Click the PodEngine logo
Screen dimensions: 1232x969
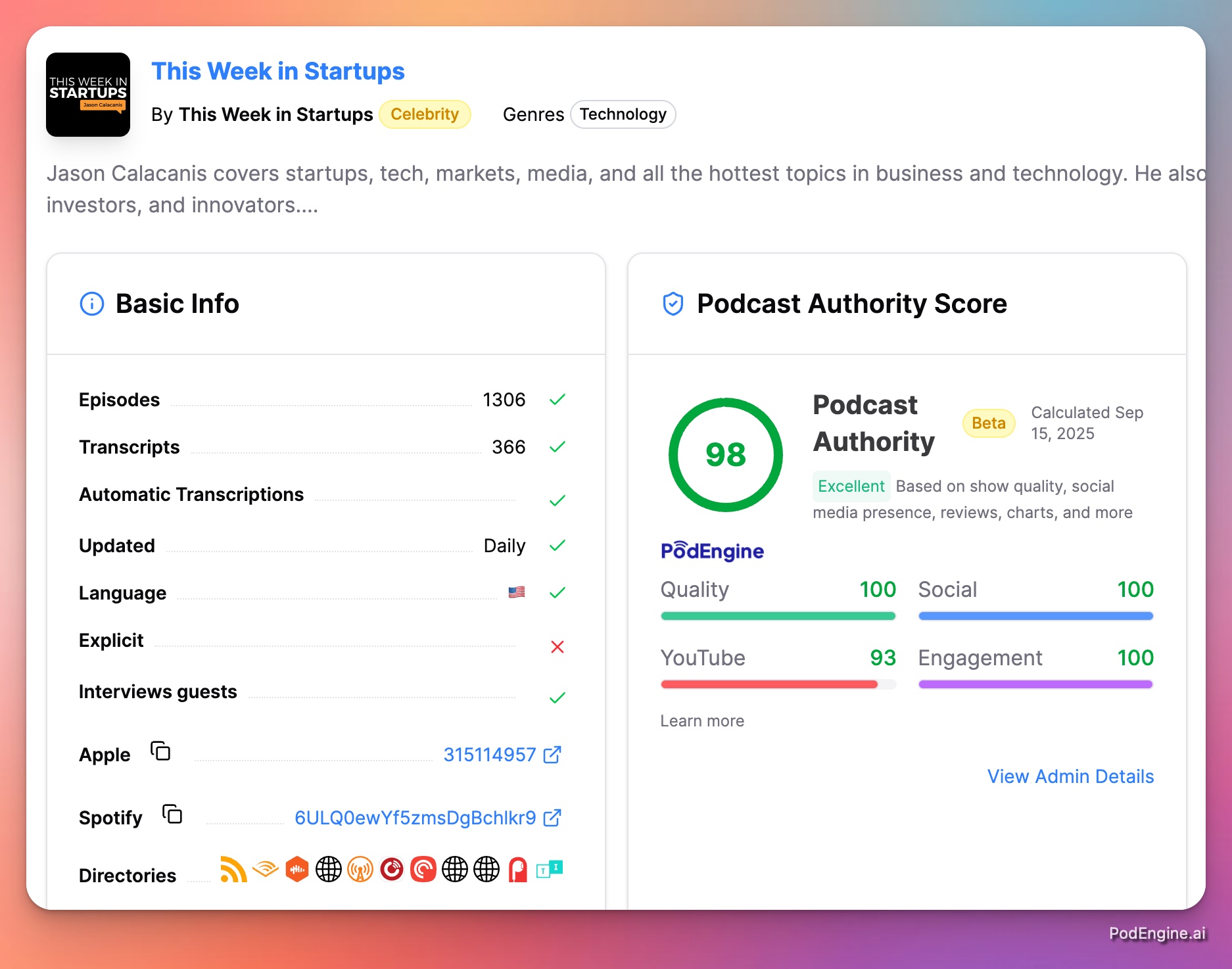point(712,551)
